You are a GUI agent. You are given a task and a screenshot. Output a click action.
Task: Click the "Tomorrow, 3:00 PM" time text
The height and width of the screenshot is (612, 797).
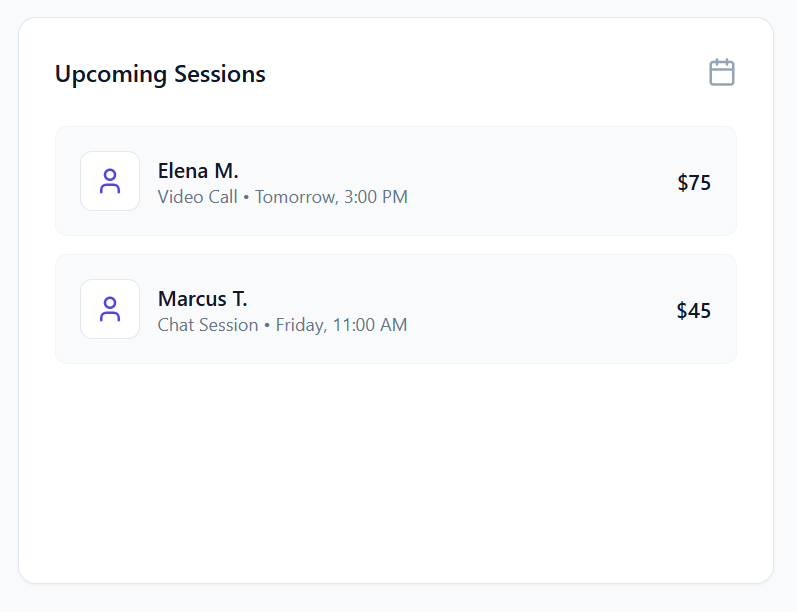point(331,197)
